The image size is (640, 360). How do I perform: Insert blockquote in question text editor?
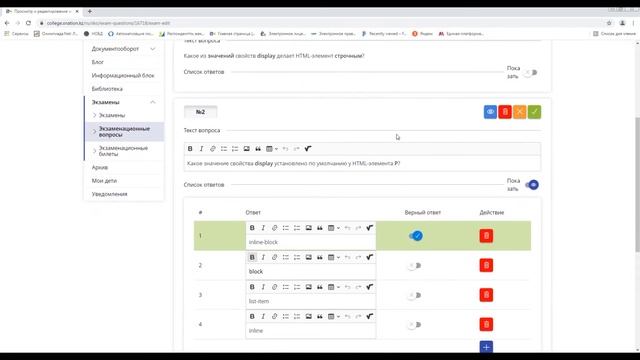click(x=258, y=149)
